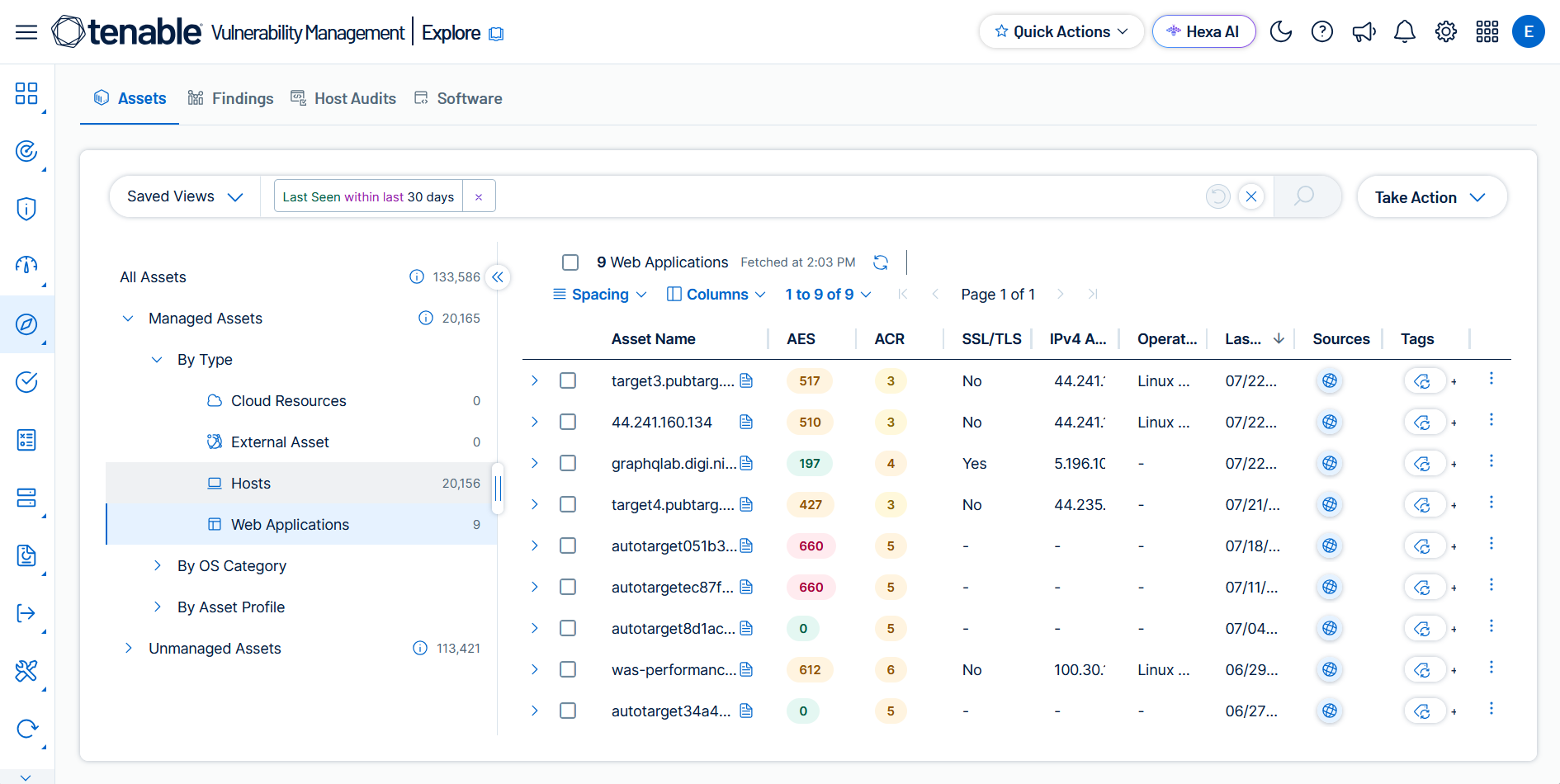The width and height of the screenshot is (1560, 784).
Task: Open row actions menu for target3.pubtarg
Action: tap(1491, 379)
